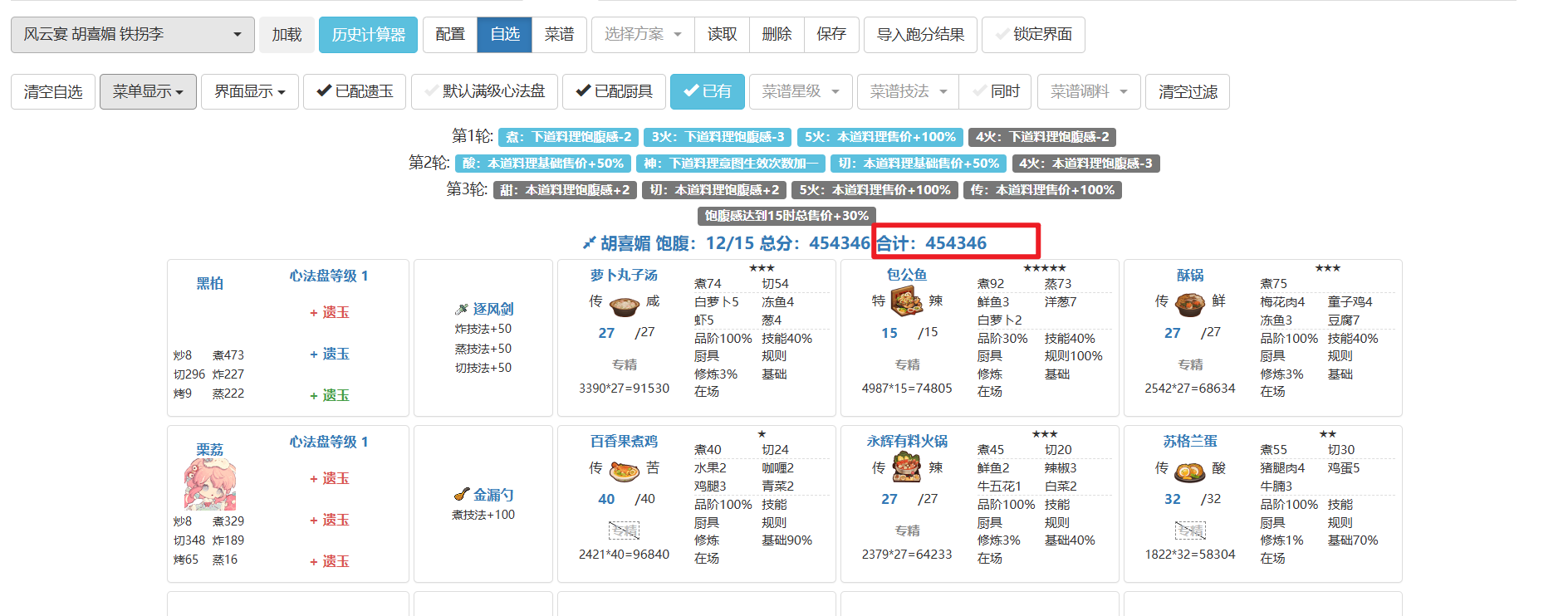Viewport: 1568px width, 616px height.
Task: Open the 菜谱技法 filter dropdown
Action: point(909,91)
